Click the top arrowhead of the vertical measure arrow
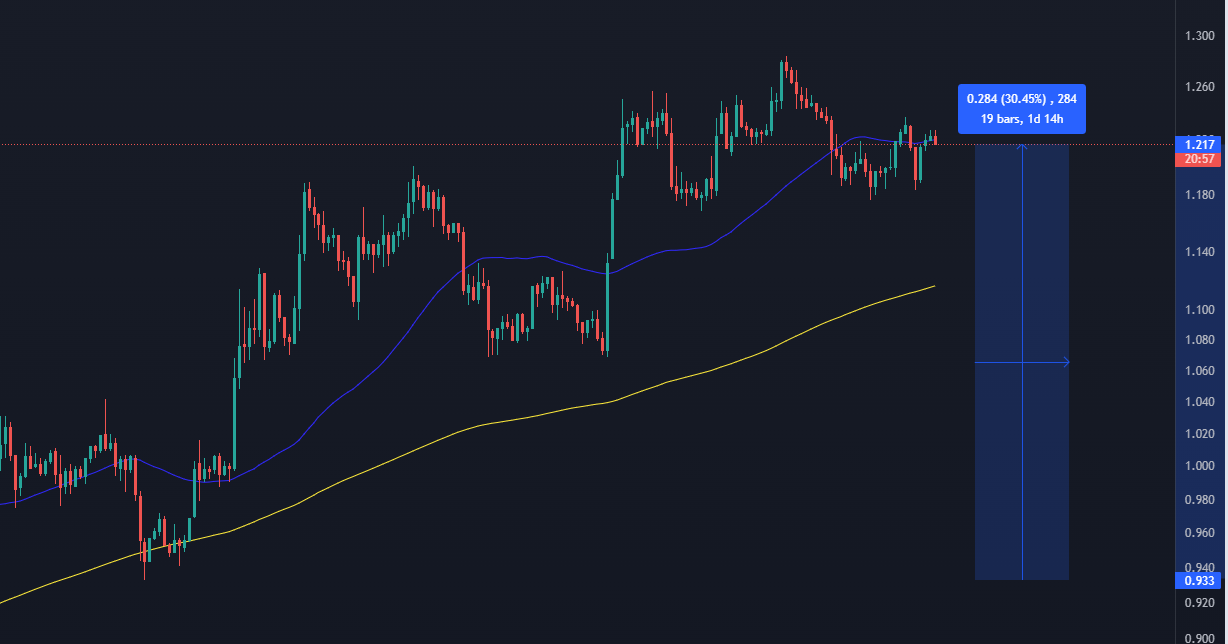 point(1022,147)
